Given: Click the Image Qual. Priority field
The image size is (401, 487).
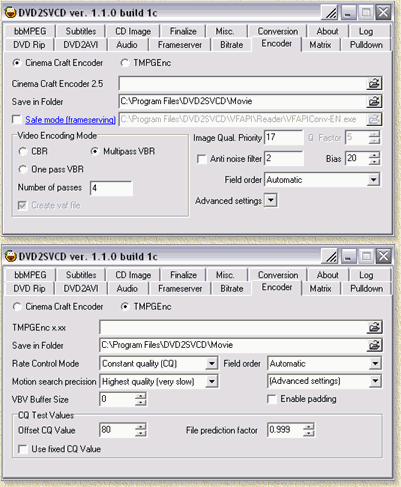Looking at the screenshot, I should pos(284,137).
